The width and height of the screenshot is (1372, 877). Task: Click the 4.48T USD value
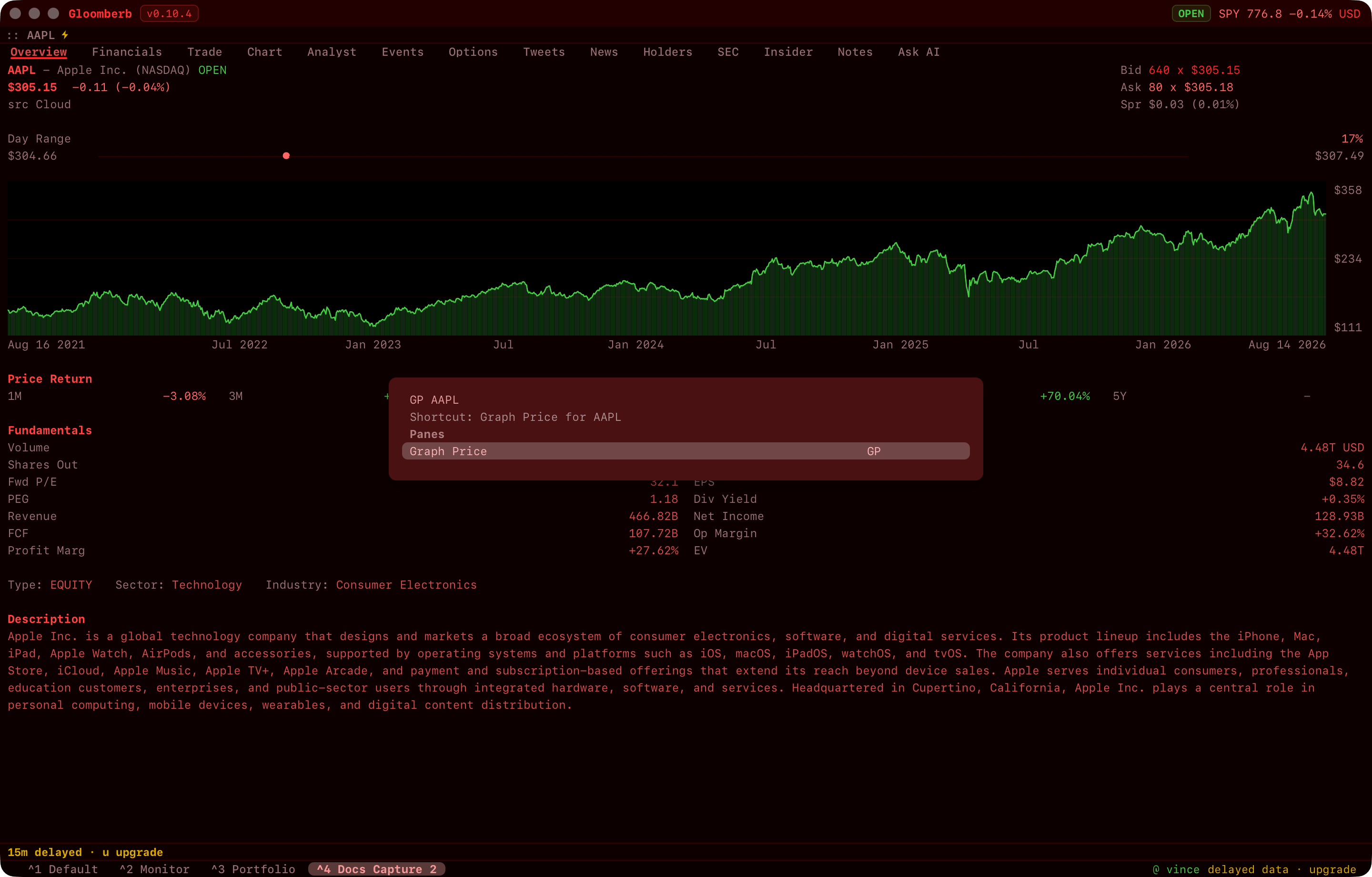pyautogui.click(x=1332, y=448)
